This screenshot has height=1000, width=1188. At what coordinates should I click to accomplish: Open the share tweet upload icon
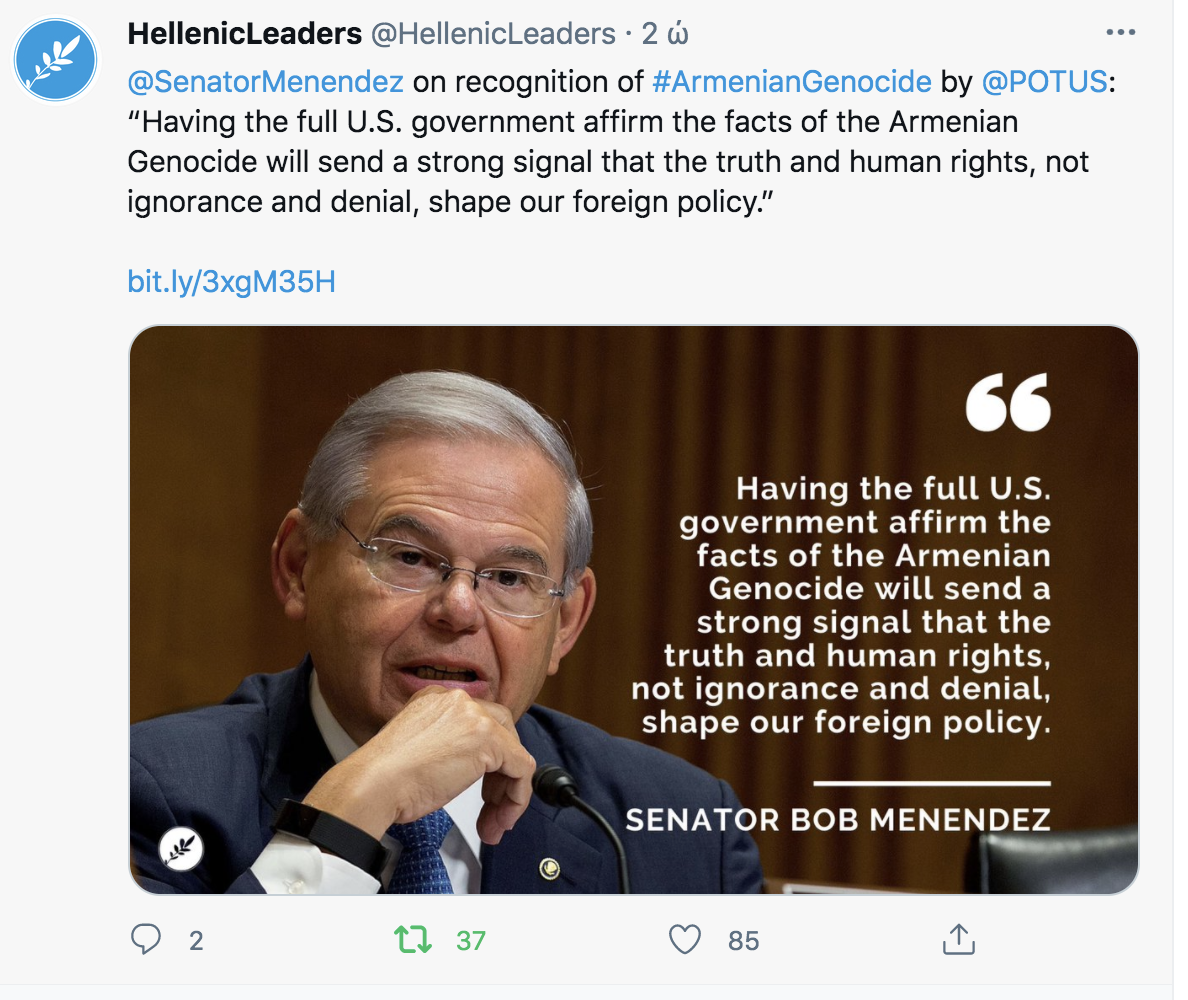[x=958, y=939]
